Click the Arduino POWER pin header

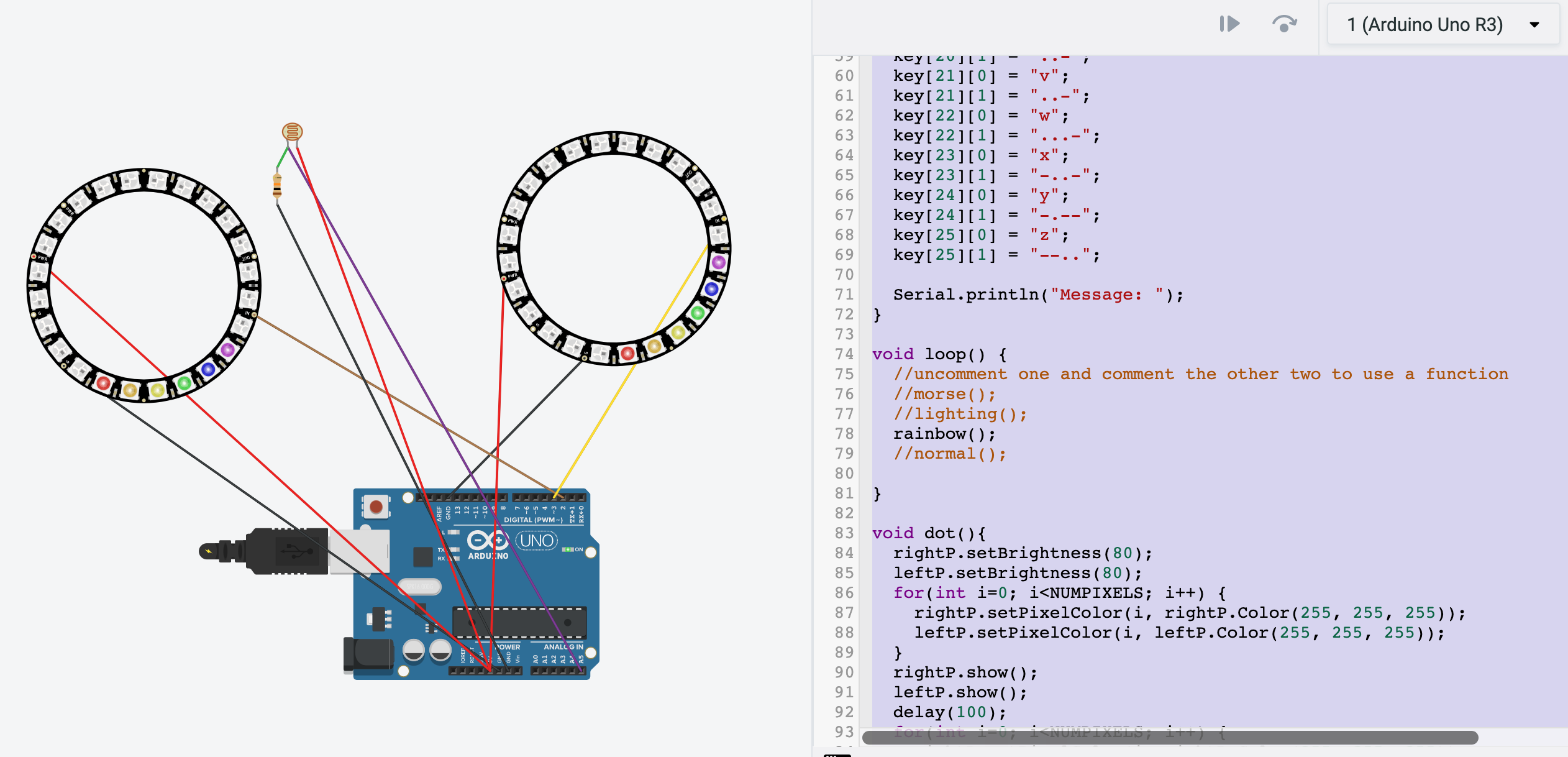[x=486, y=671]
